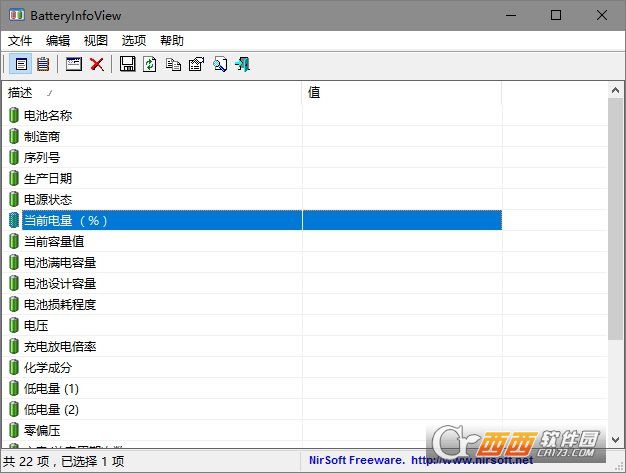The height and width of the screenshot is (473, 626).
Task: Sort by the 值 column header
Action: [x=402, y=93]
